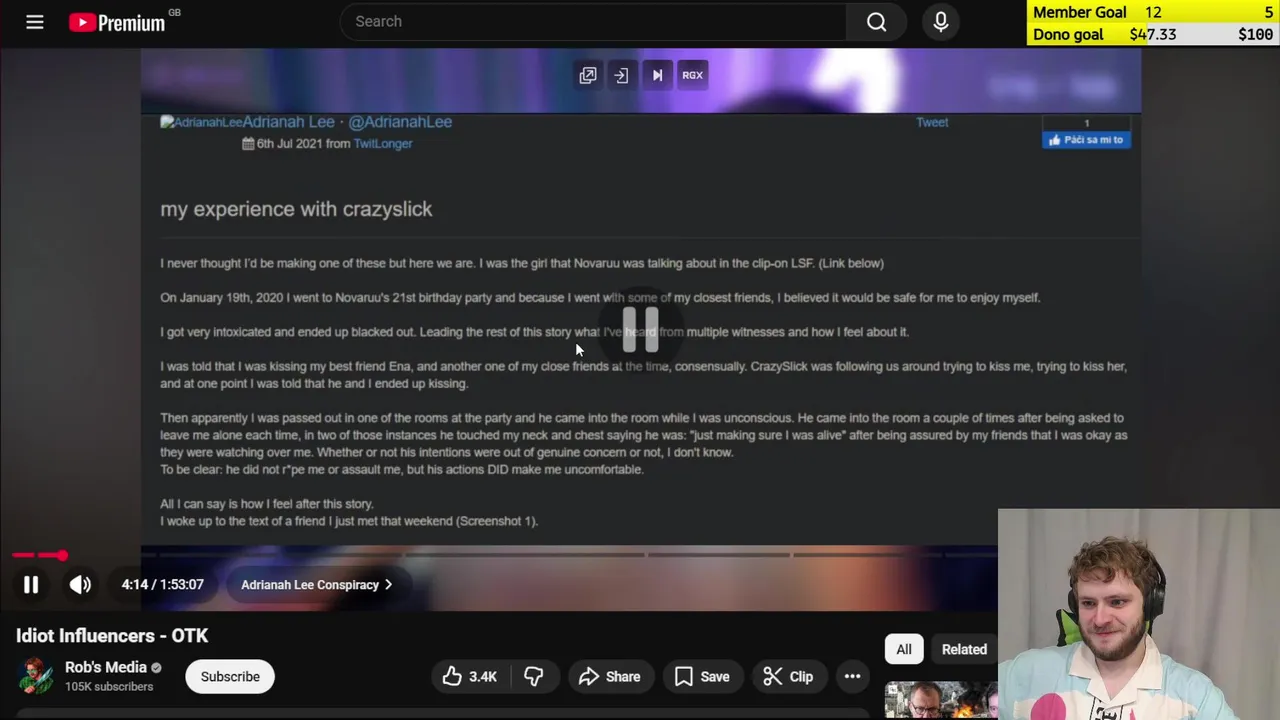Screen dimensions: 1280x720
Task: Click the magnifier search button
Action: click(876, 21)
